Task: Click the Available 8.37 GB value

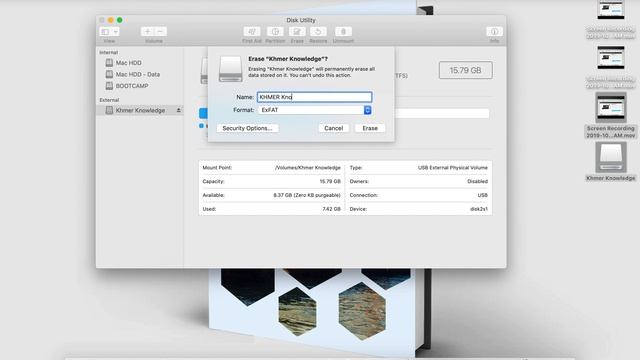Action: coord(307,195)
